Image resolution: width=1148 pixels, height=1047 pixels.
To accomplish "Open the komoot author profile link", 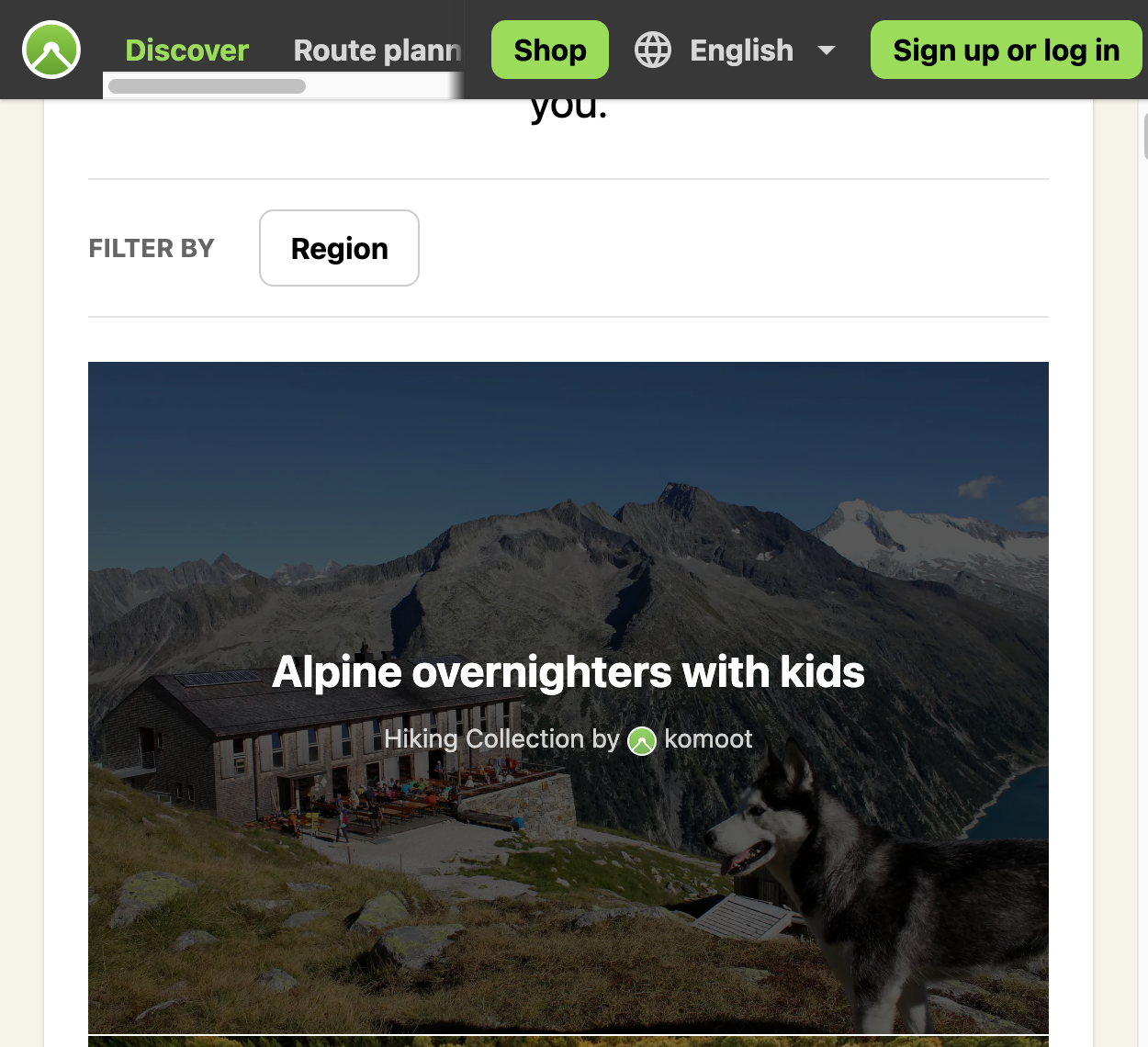I will (x=708, y=739).
